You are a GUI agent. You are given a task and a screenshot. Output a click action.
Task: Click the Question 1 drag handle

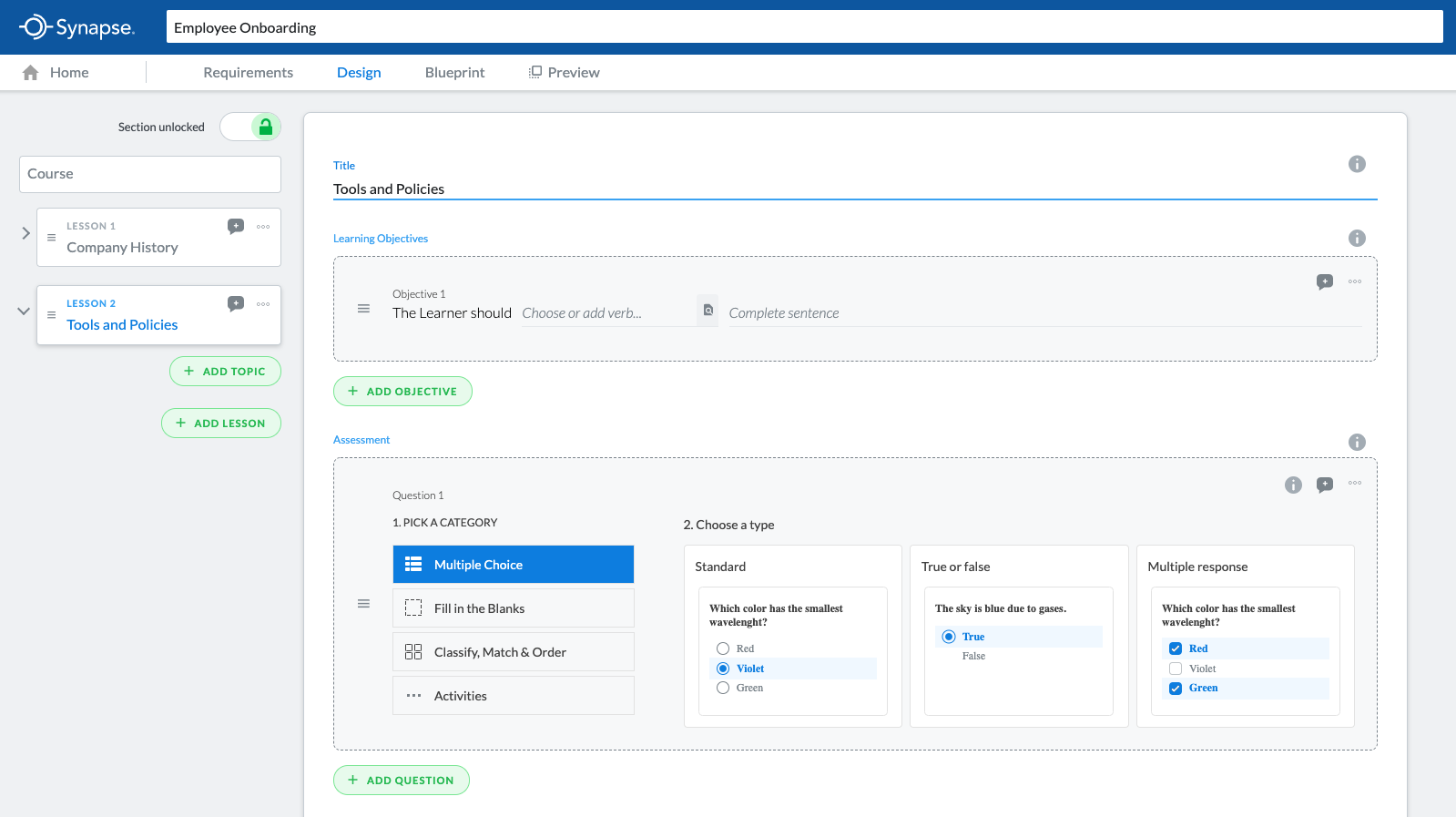pos(363,604)
